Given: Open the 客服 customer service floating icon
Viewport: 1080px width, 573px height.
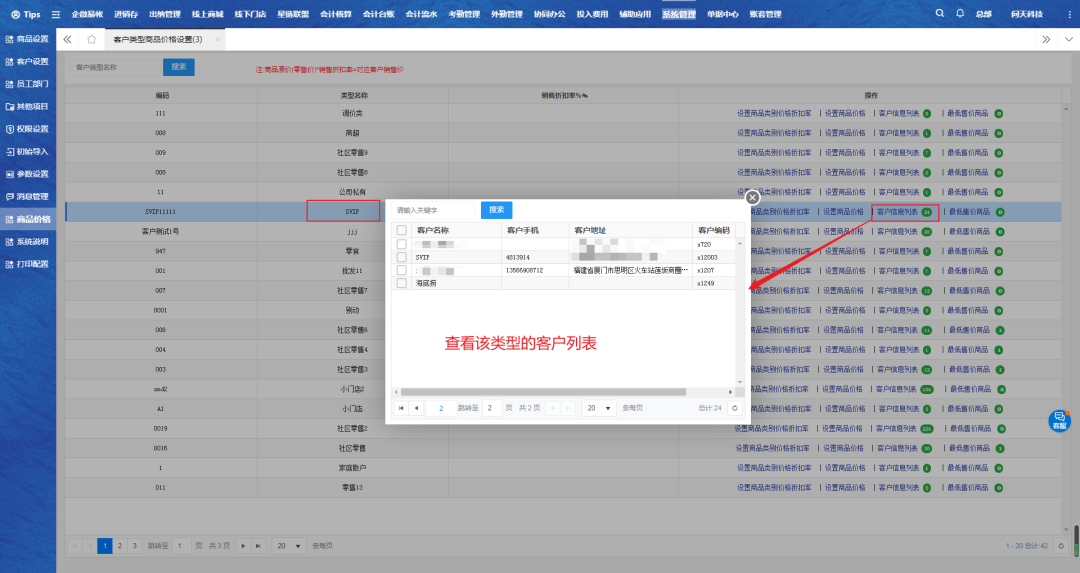Looking at the screenshot, I should point(1059,420).
